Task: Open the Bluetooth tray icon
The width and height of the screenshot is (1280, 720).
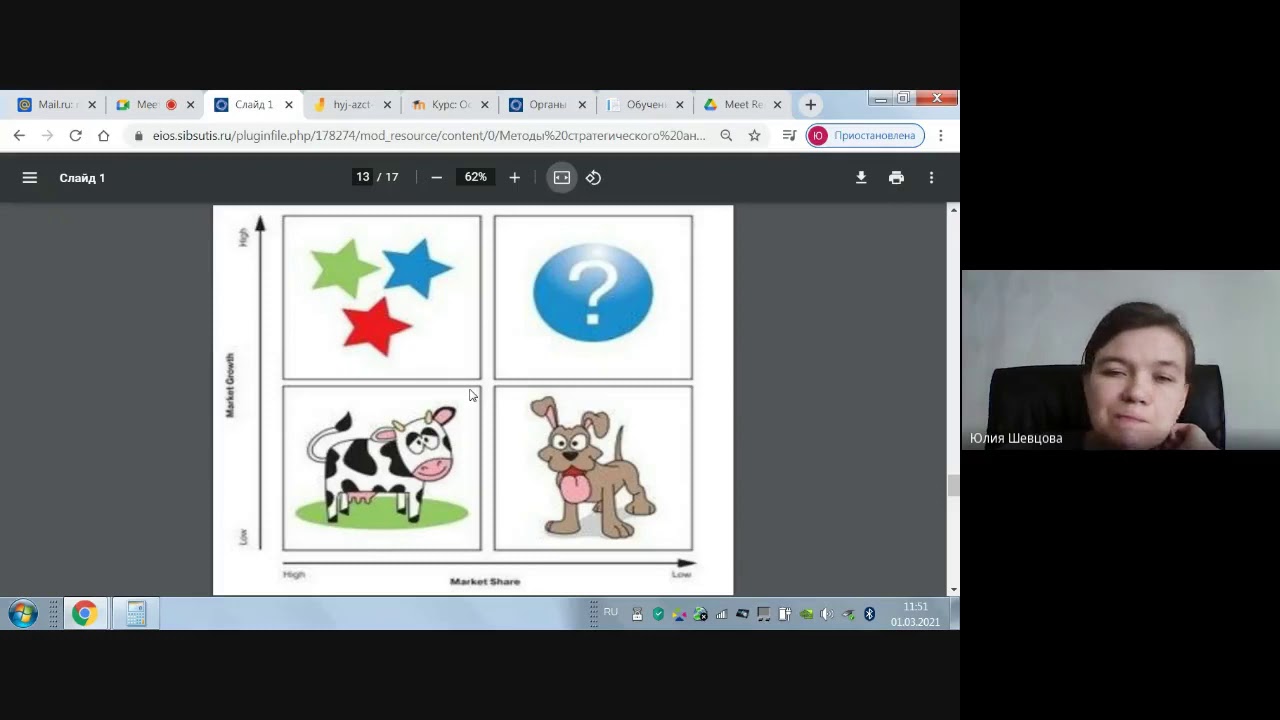Action: click(x=869, y=614)
